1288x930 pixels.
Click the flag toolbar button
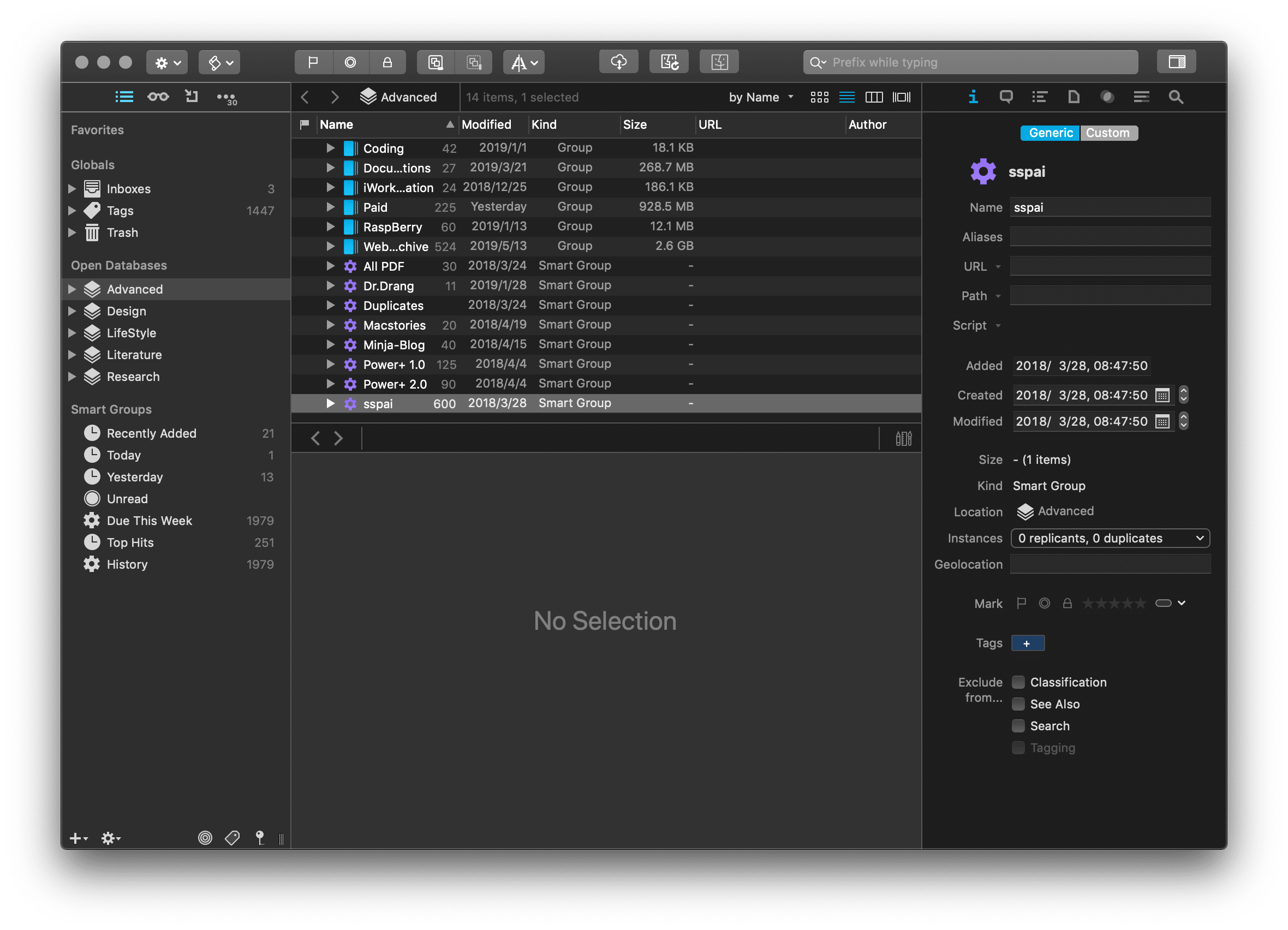(313, 62)
